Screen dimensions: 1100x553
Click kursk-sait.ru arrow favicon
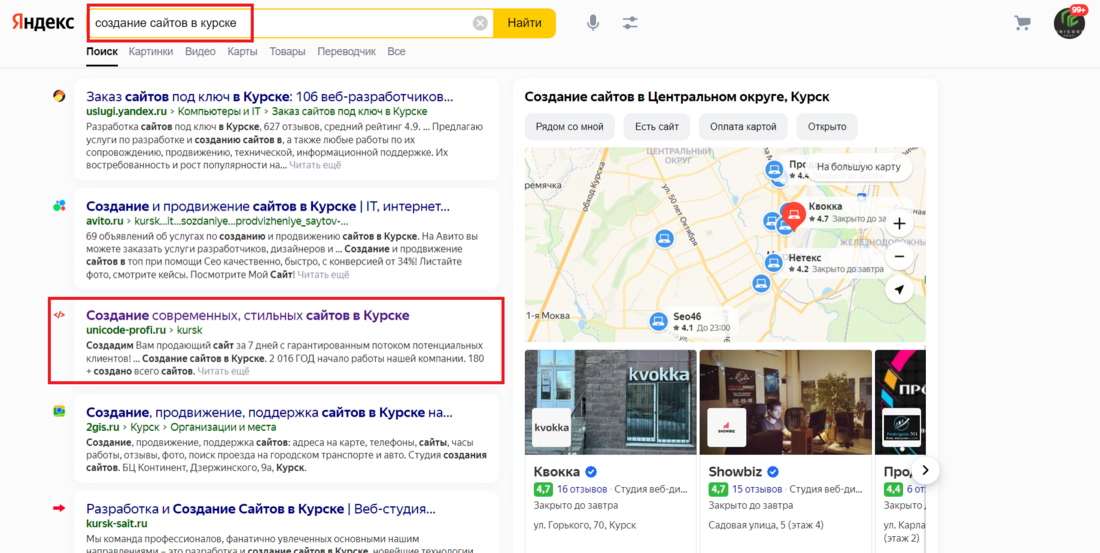(60, 508)
